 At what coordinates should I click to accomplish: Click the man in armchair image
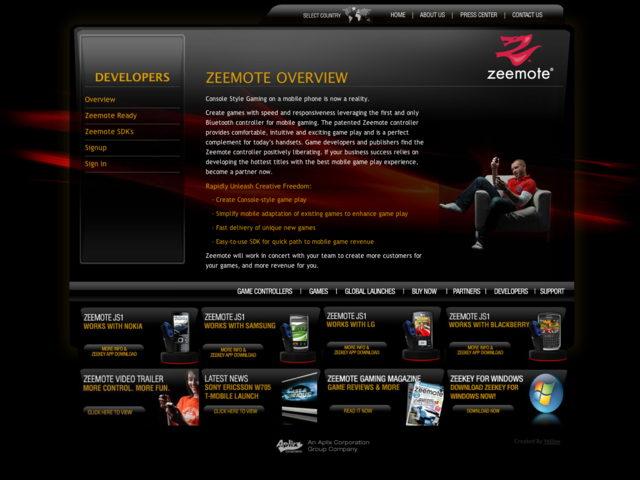(496, 202)
